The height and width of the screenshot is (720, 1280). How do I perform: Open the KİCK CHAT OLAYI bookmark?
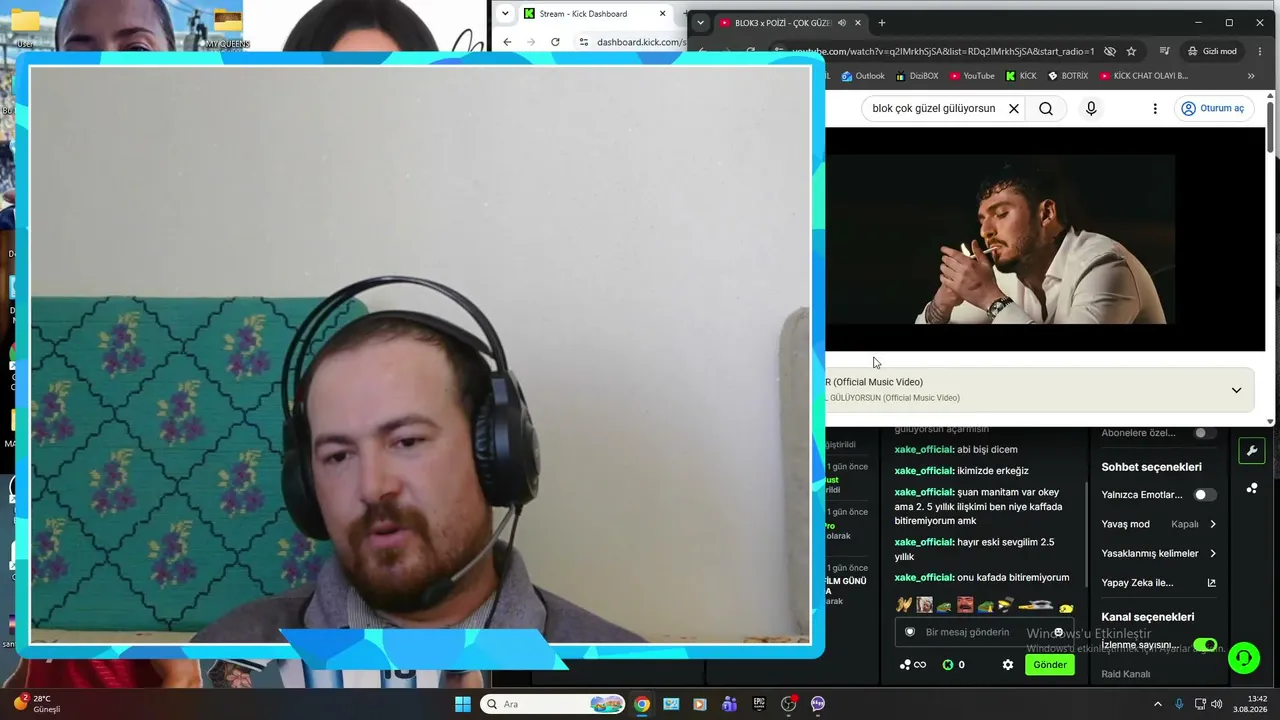click(1144, 76)
